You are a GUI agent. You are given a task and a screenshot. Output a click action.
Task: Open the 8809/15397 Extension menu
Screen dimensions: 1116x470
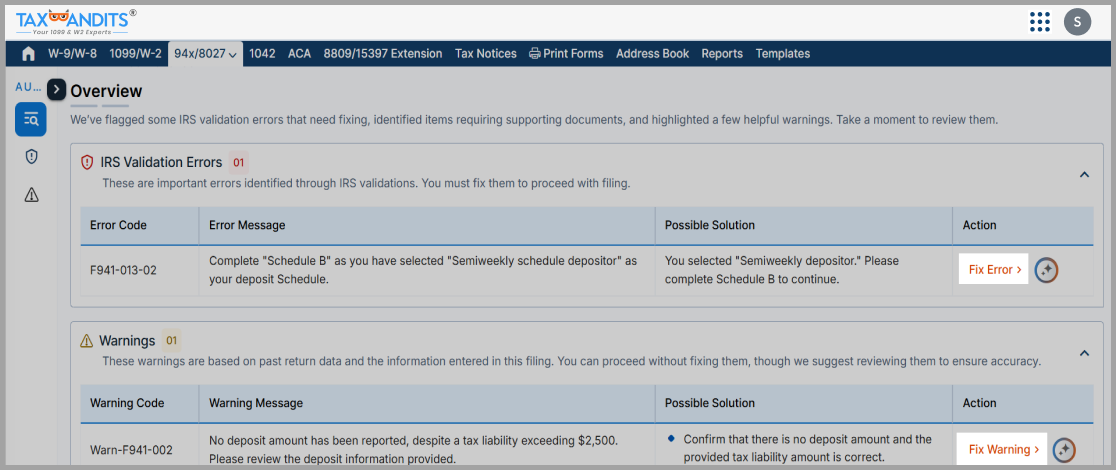pyautogui.click(x=382, y=54)
